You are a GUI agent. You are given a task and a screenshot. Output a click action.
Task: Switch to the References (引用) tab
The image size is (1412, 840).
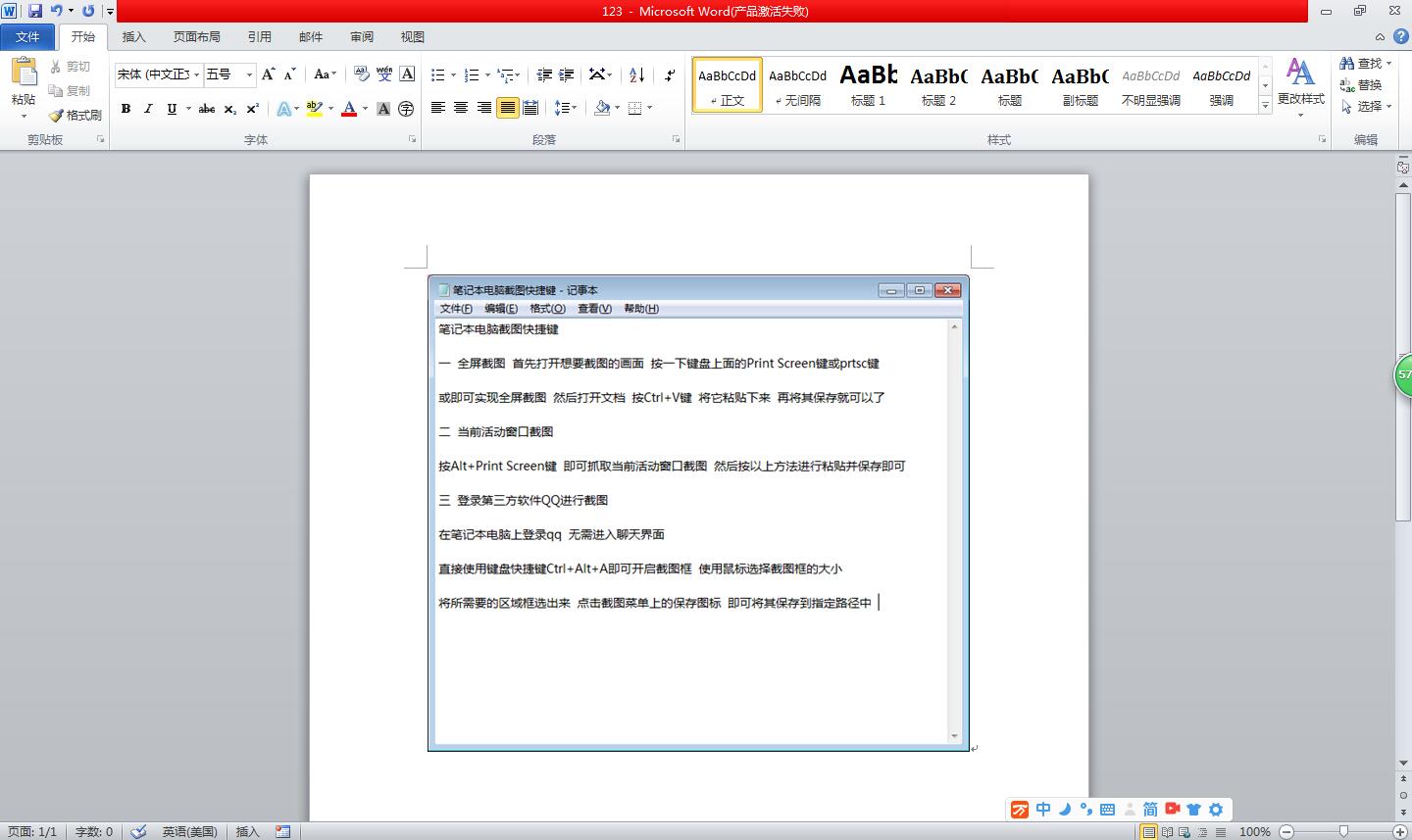click(259, 36)
